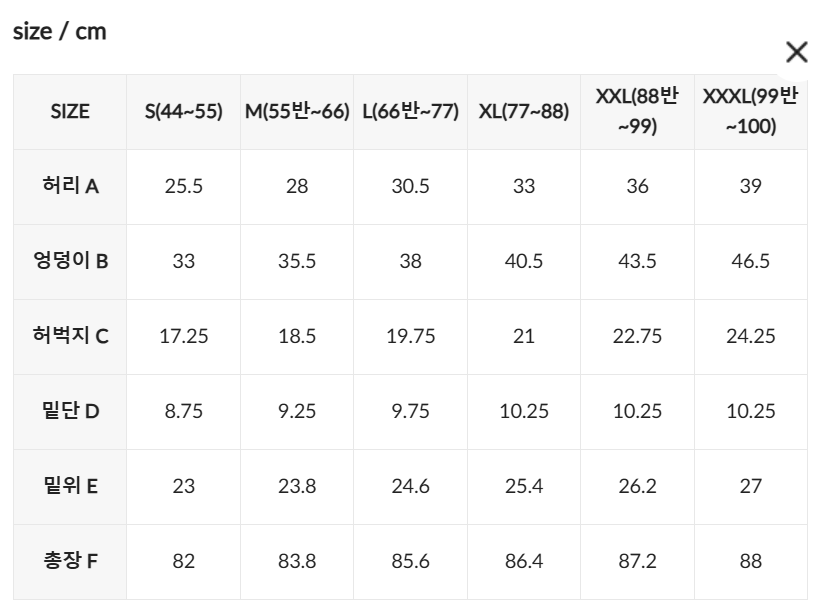The image size is (829, 616).
Task: Click the 총장 F row label
Action: click(70, 561)
